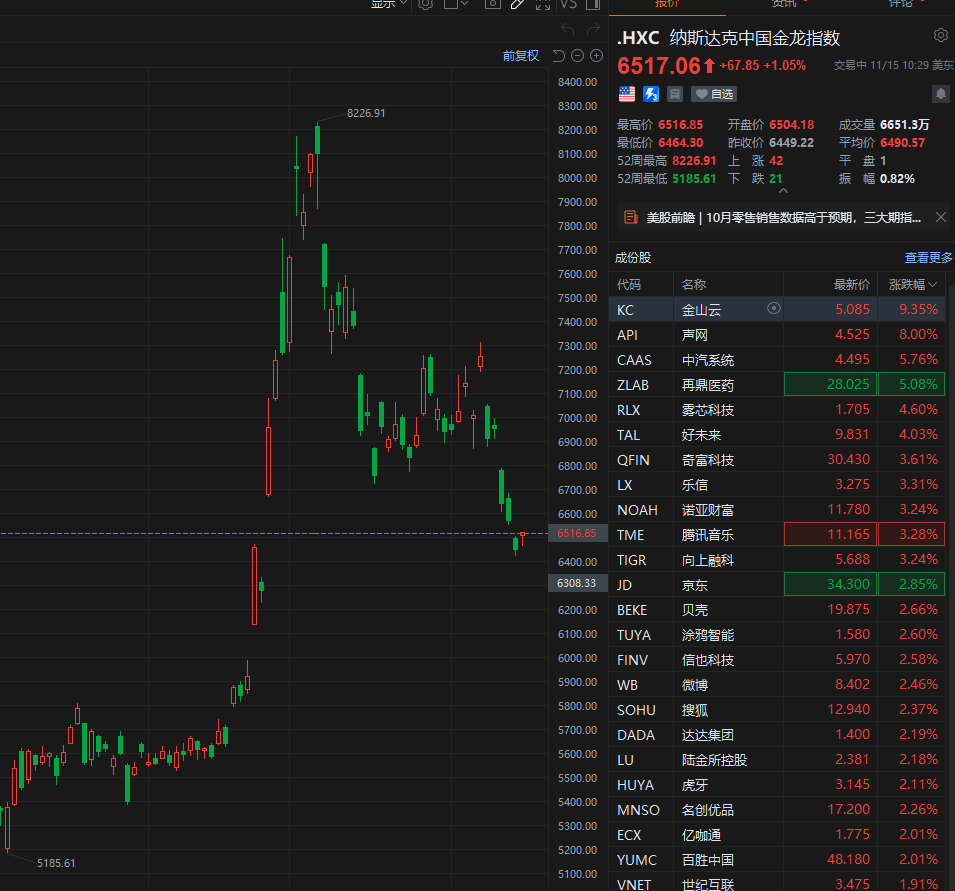955x891 pixels.
Task: Select the KC 金山云 row
Action: coord(777,309)
